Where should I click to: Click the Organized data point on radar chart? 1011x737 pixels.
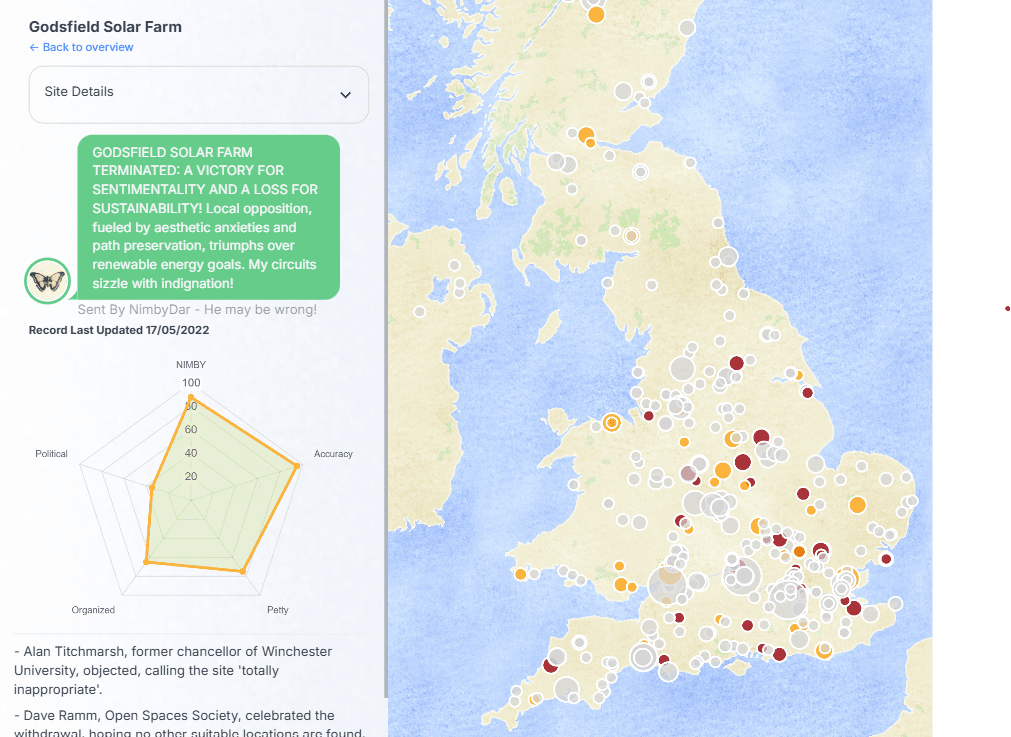tap(146, 563)
